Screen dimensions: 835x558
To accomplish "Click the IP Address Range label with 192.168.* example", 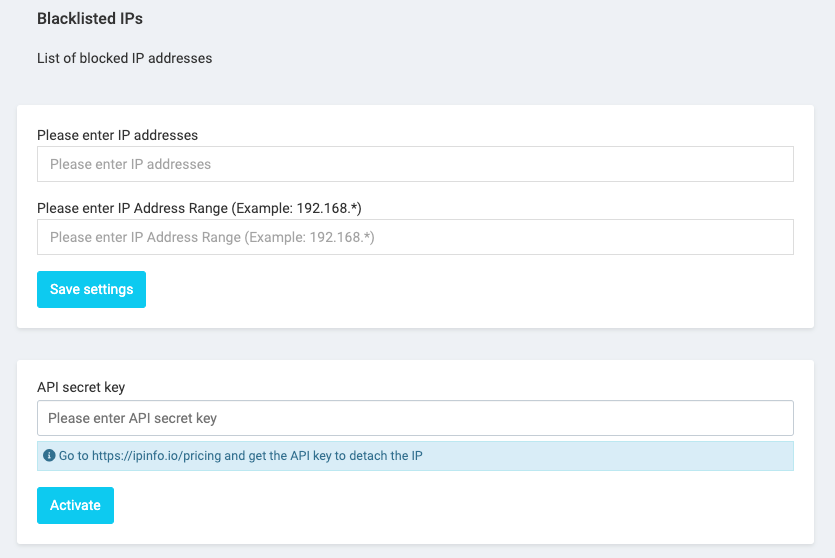I will (x=199, y=208).
